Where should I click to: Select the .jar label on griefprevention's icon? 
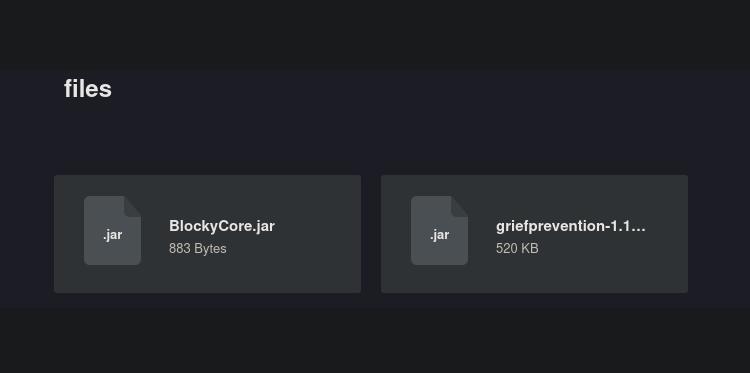(x=439, y=235)
